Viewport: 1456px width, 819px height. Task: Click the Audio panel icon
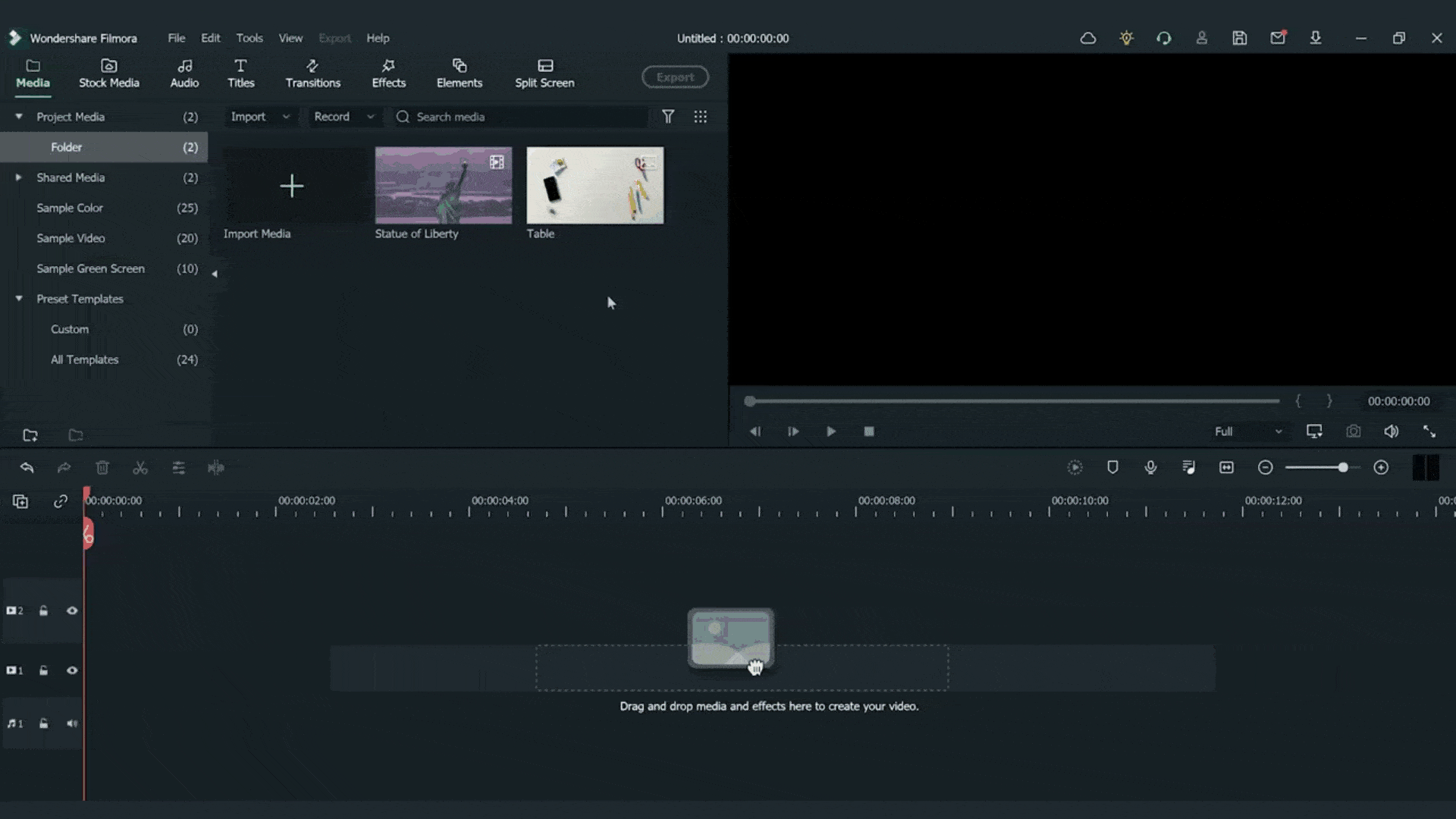pyautogui.click(x=184, y=73)
